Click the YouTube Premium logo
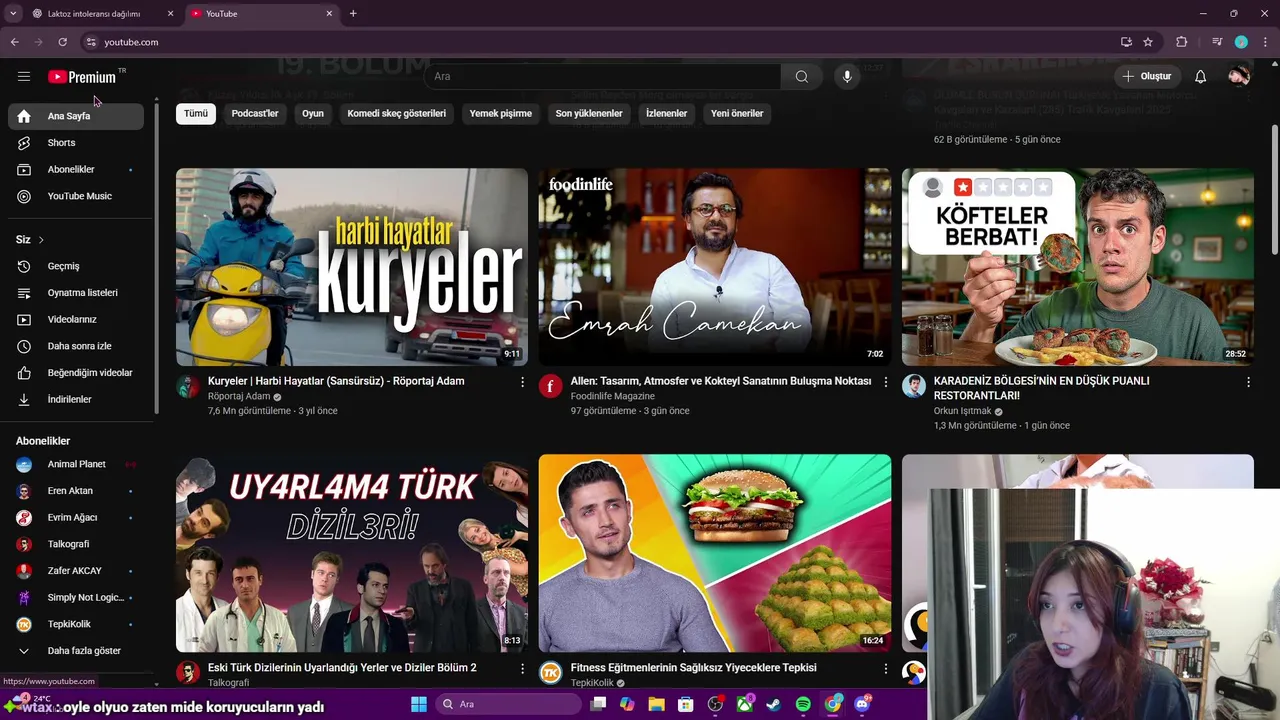Viewport: 1280px width, 720px height. click(x=82, y=77)
